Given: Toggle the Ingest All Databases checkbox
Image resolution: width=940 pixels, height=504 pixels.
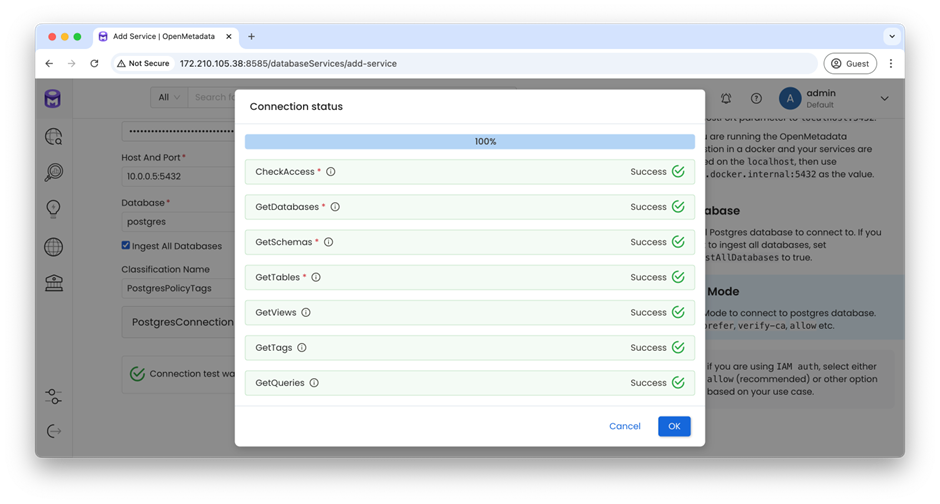Looking at the screenshot, I should pos(126,246).
